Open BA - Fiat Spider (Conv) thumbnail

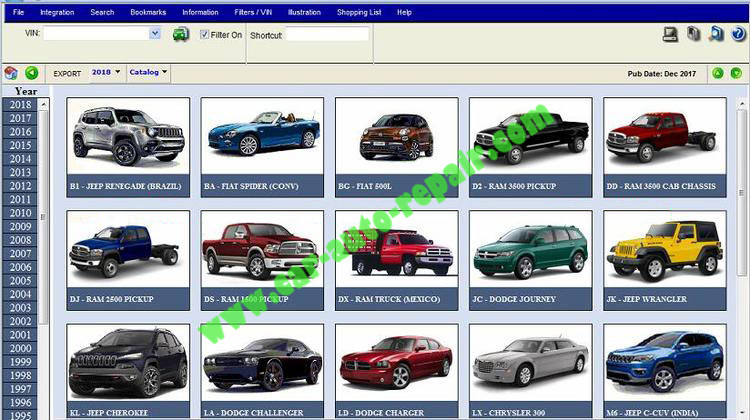coord(262,147)
